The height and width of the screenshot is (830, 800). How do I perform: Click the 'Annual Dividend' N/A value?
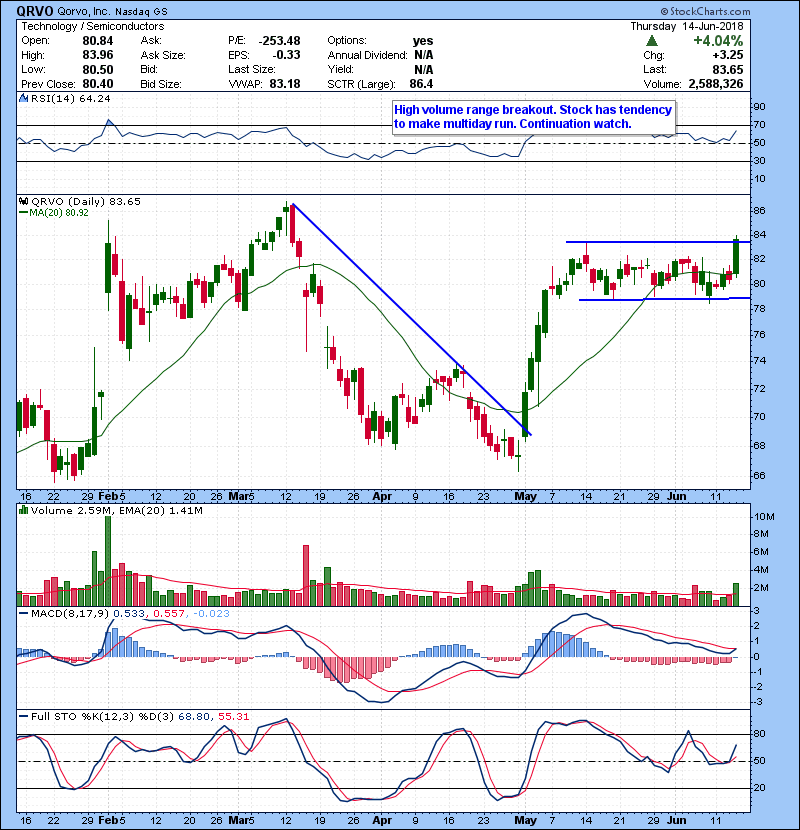click(424, 55)
